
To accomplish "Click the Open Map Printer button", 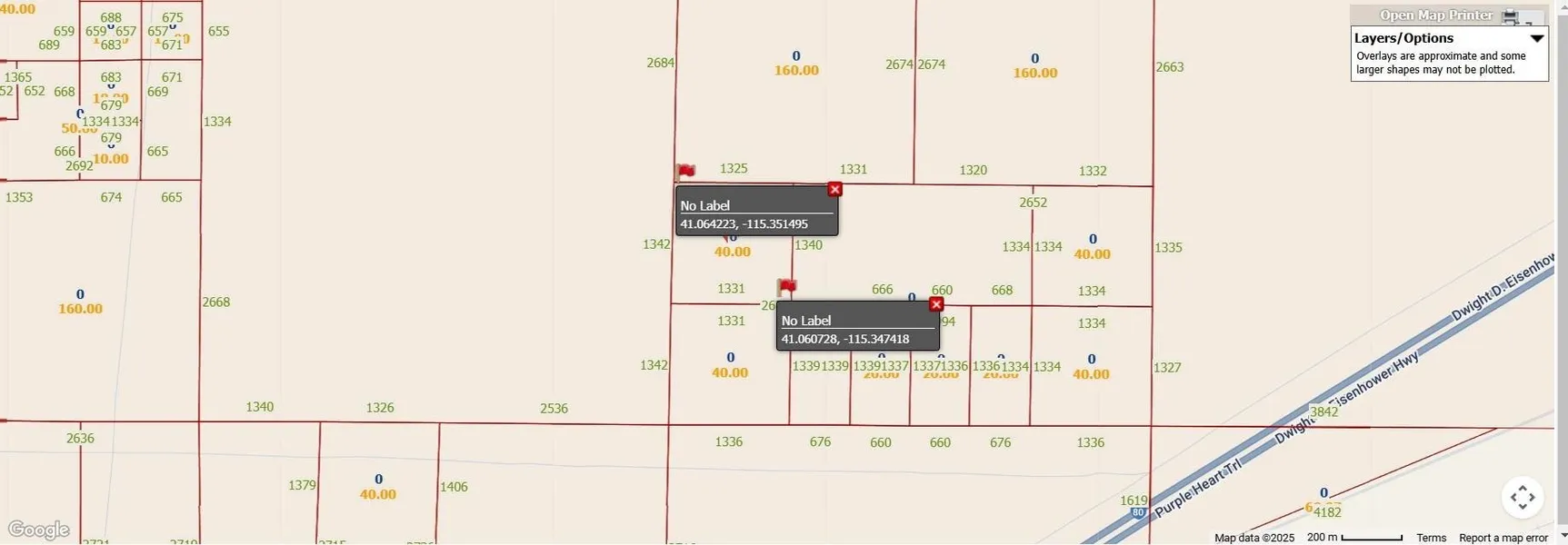I will tap(1435, 15).
